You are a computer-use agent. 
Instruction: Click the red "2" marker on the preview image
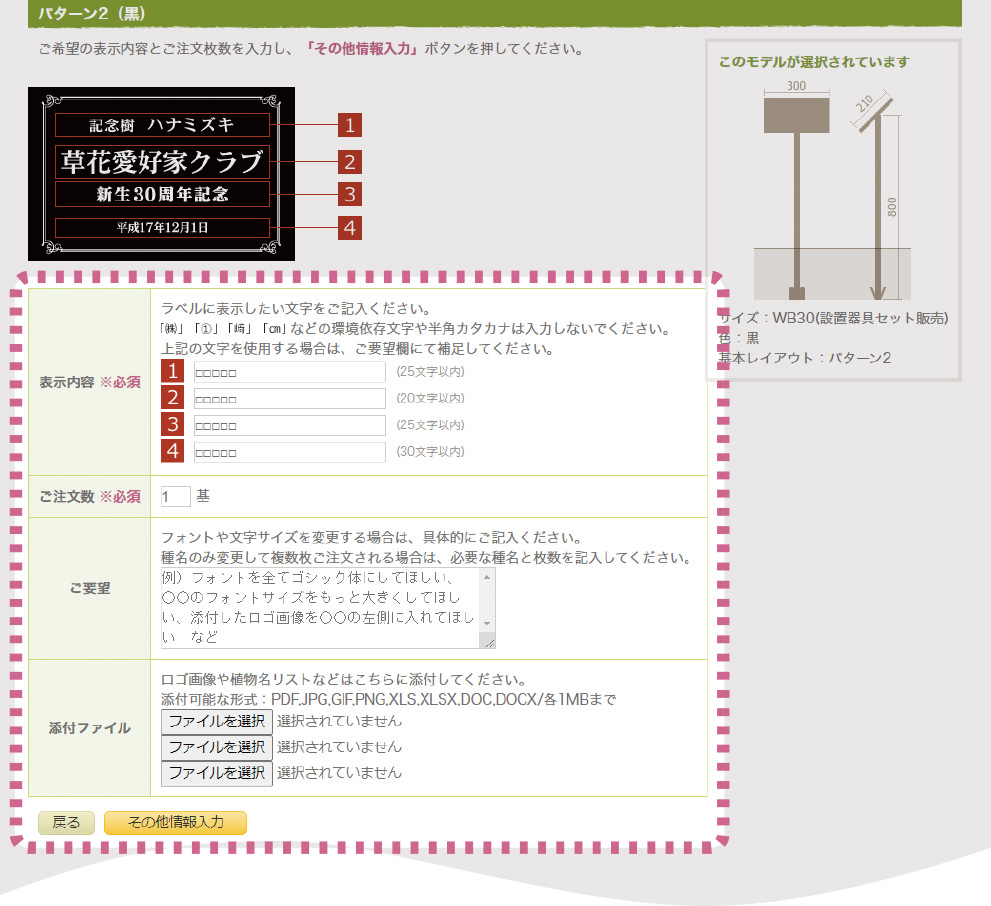[x=351, y=160]
